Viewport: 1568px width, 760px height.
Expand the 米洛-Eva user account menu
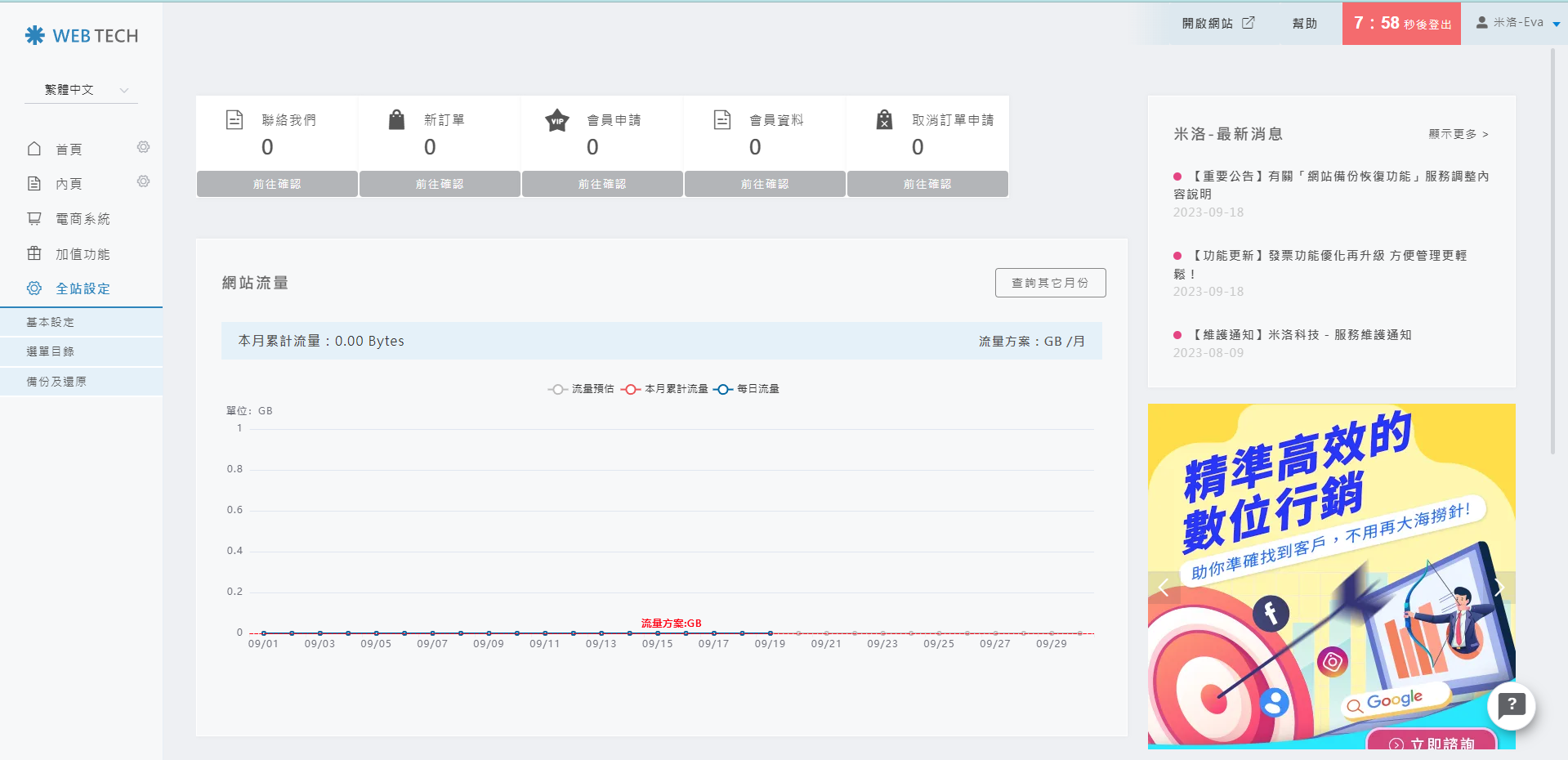pos(1517,23)
